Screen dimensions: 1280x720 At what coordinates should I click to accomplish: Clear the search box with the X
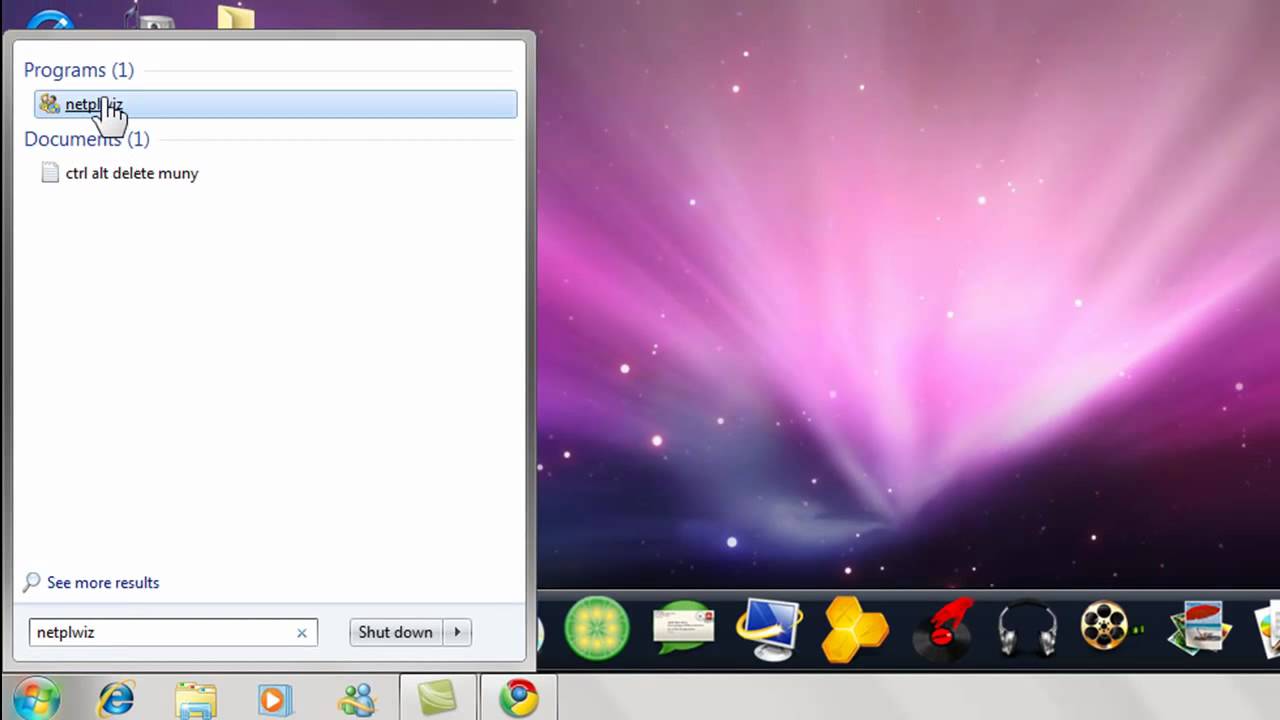302,633
